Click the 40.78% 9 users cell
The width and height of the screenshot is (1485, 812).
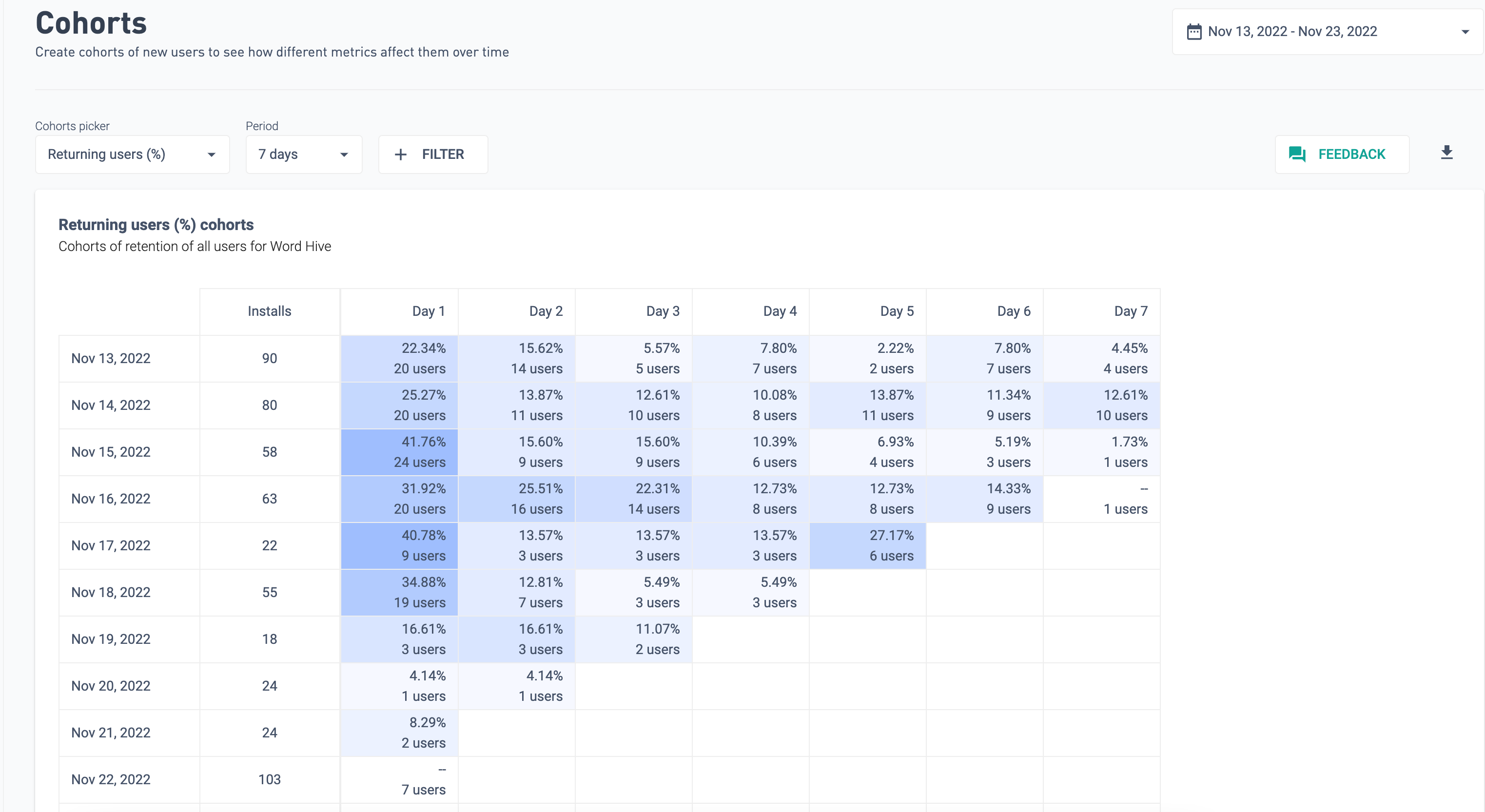(399, 545)
